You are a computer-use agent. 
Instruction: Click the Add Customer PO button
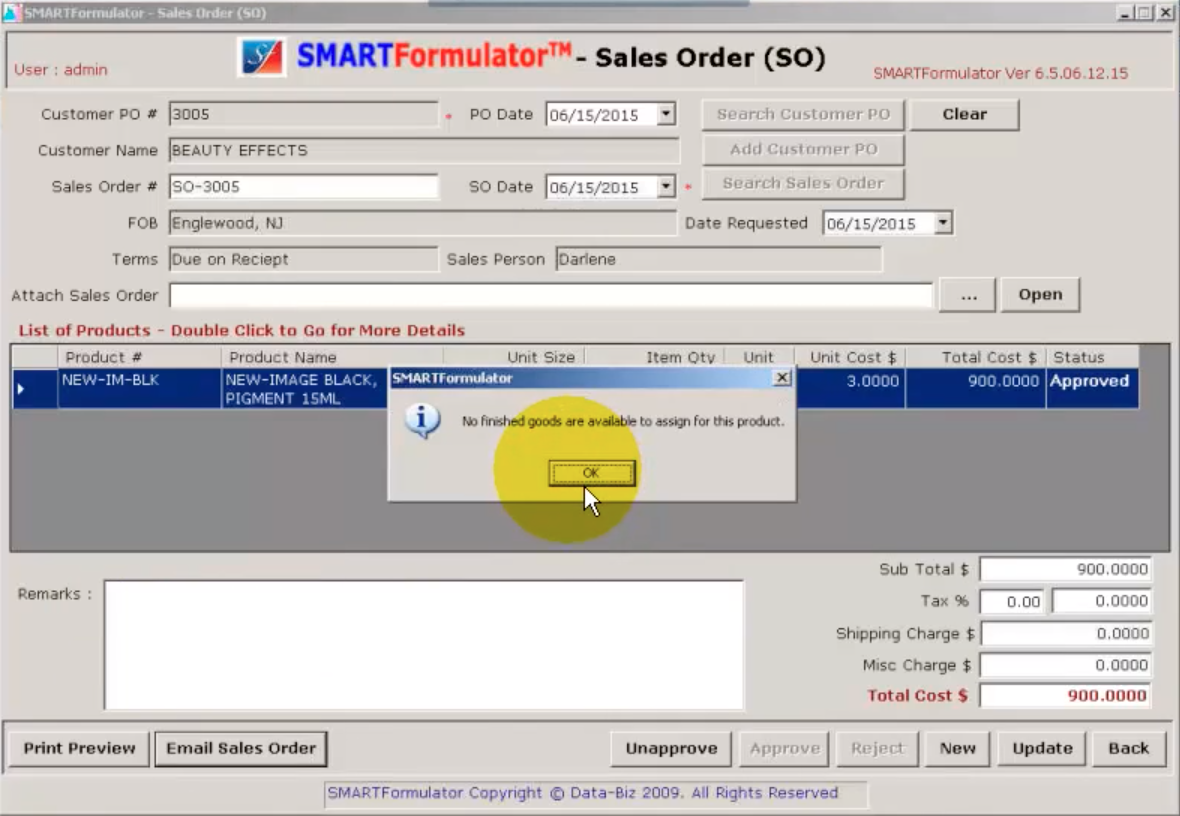(803, 149)
